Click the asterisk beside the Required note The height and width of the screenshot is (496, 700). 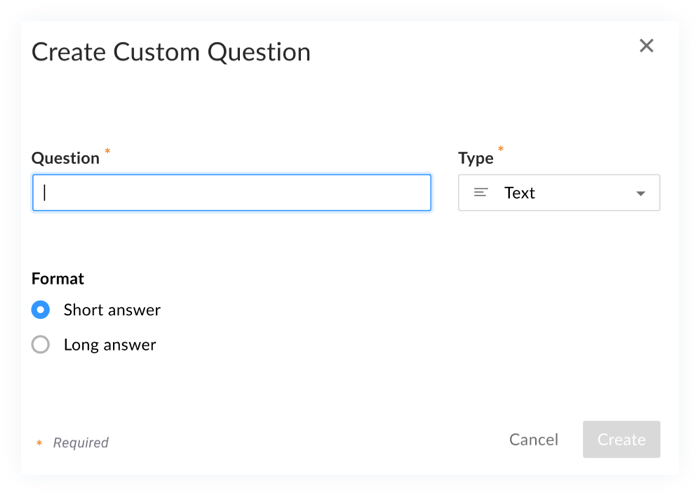pyautogui.click(x=39, y=442)
